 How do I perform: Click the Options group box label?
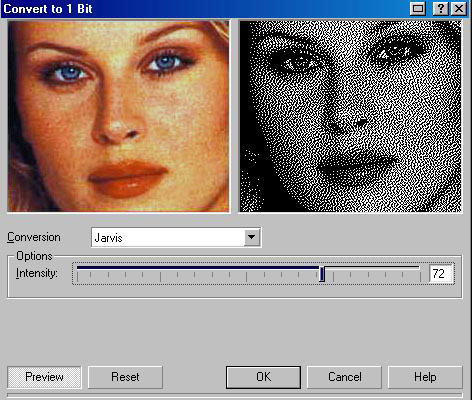click(x=34, y=256)
